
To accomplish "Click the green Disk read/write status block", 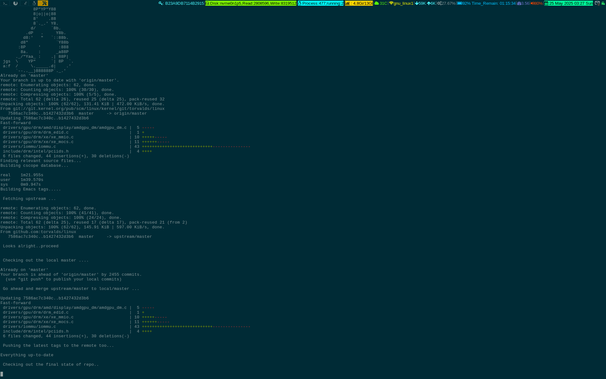I will pos(251,3).
